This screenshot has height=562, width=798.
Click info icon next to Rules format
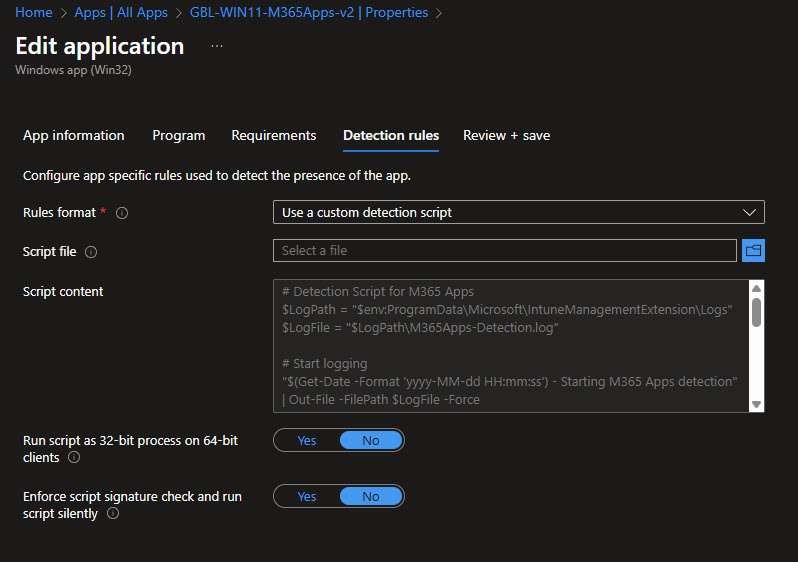122,213
